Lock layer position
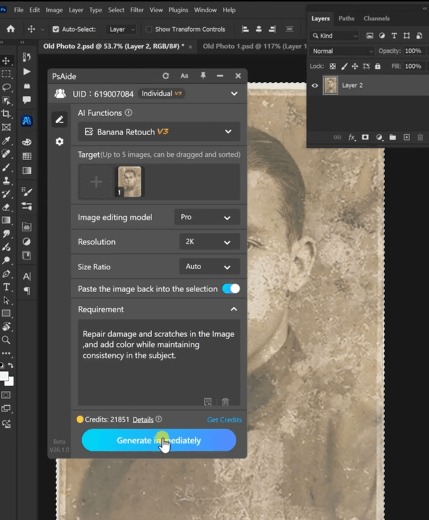429x520 pixels. coord(355,66)
